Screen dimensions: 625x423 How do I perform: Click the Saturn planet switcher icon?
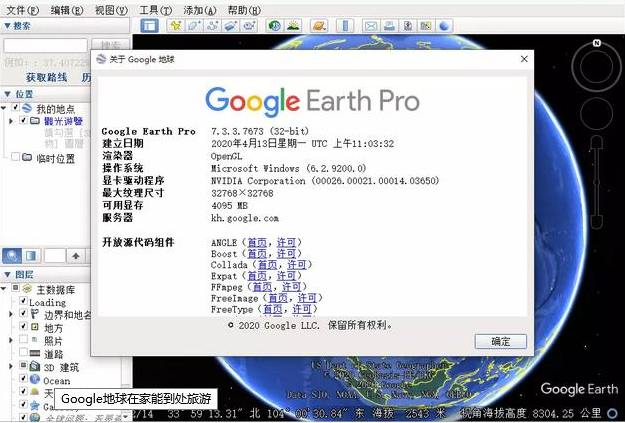319,26
